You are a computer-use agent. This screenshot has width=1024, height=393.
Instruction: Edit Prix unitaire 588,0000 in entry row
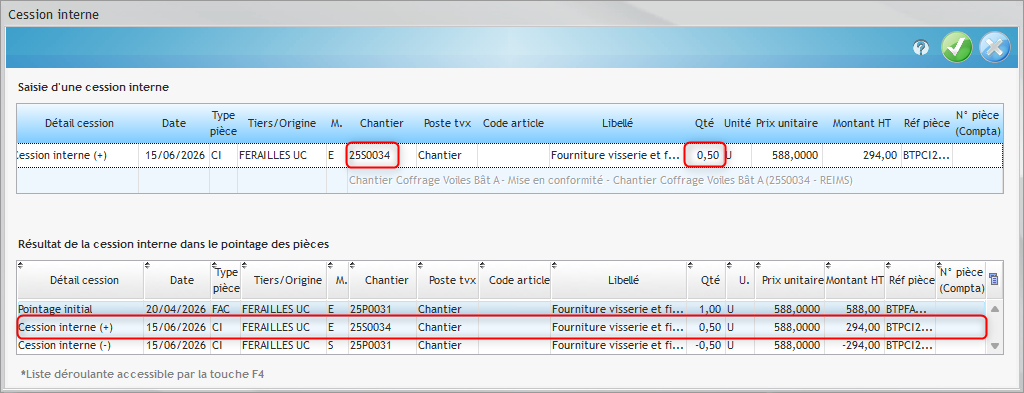click(x=787, y=155)
